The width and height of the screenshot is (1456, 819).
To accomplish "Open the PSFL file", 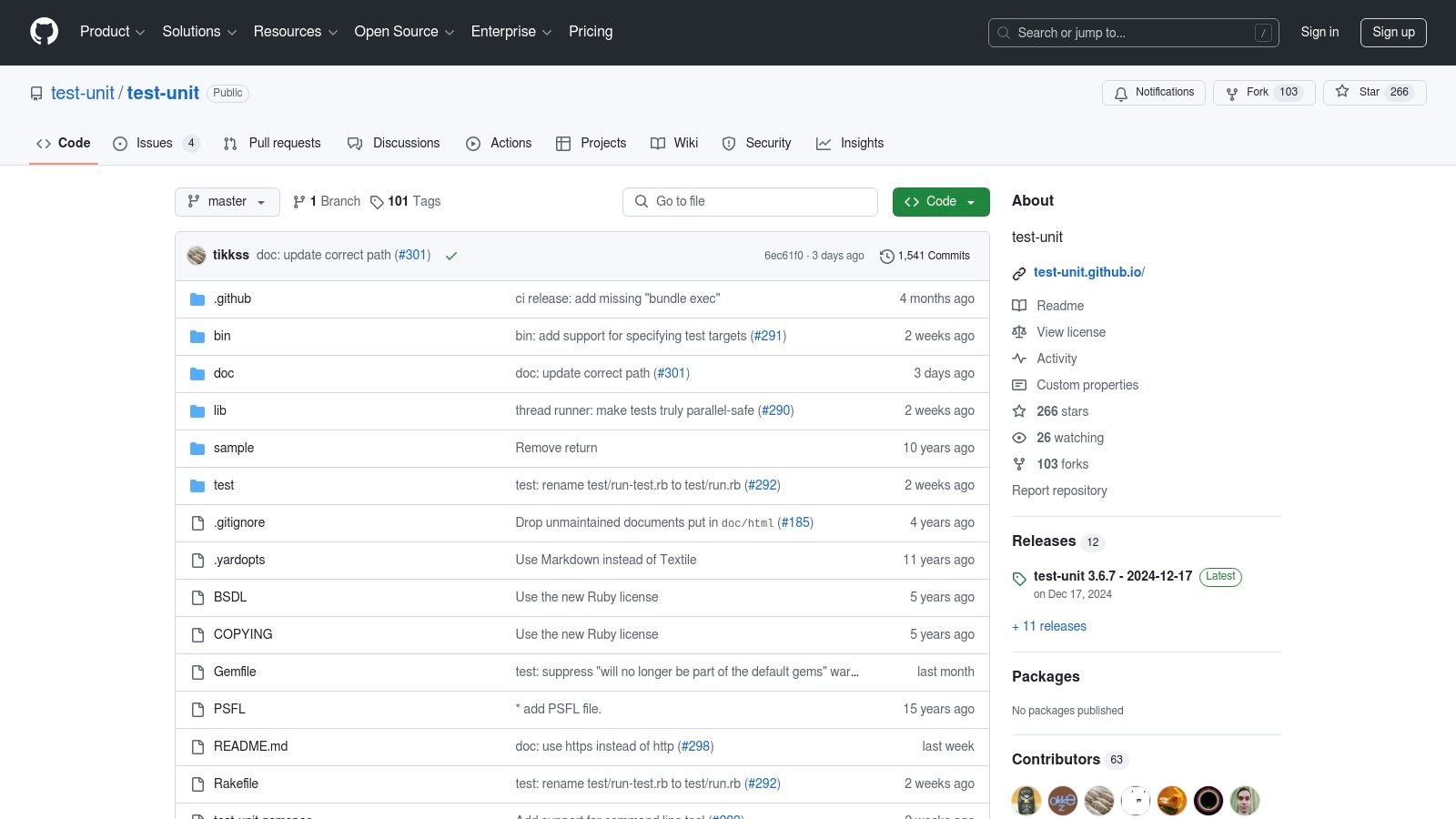I will pyautogui.click(x=229, y=710).
